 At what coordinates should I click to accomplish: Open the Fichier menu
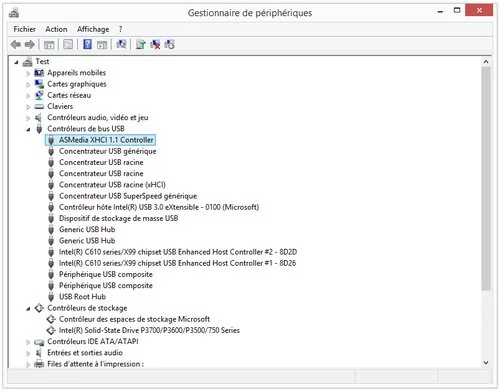(24, 29)
